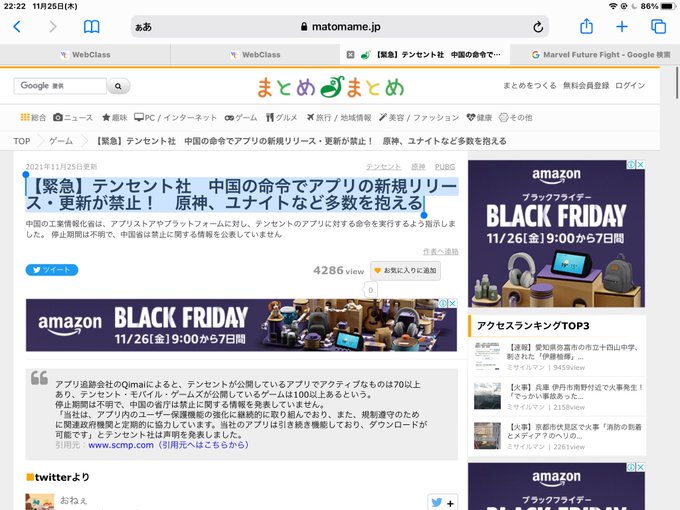Open 兵庫 伊丹市 火事 ranking article
680x510 pixels.
[575, 392]
